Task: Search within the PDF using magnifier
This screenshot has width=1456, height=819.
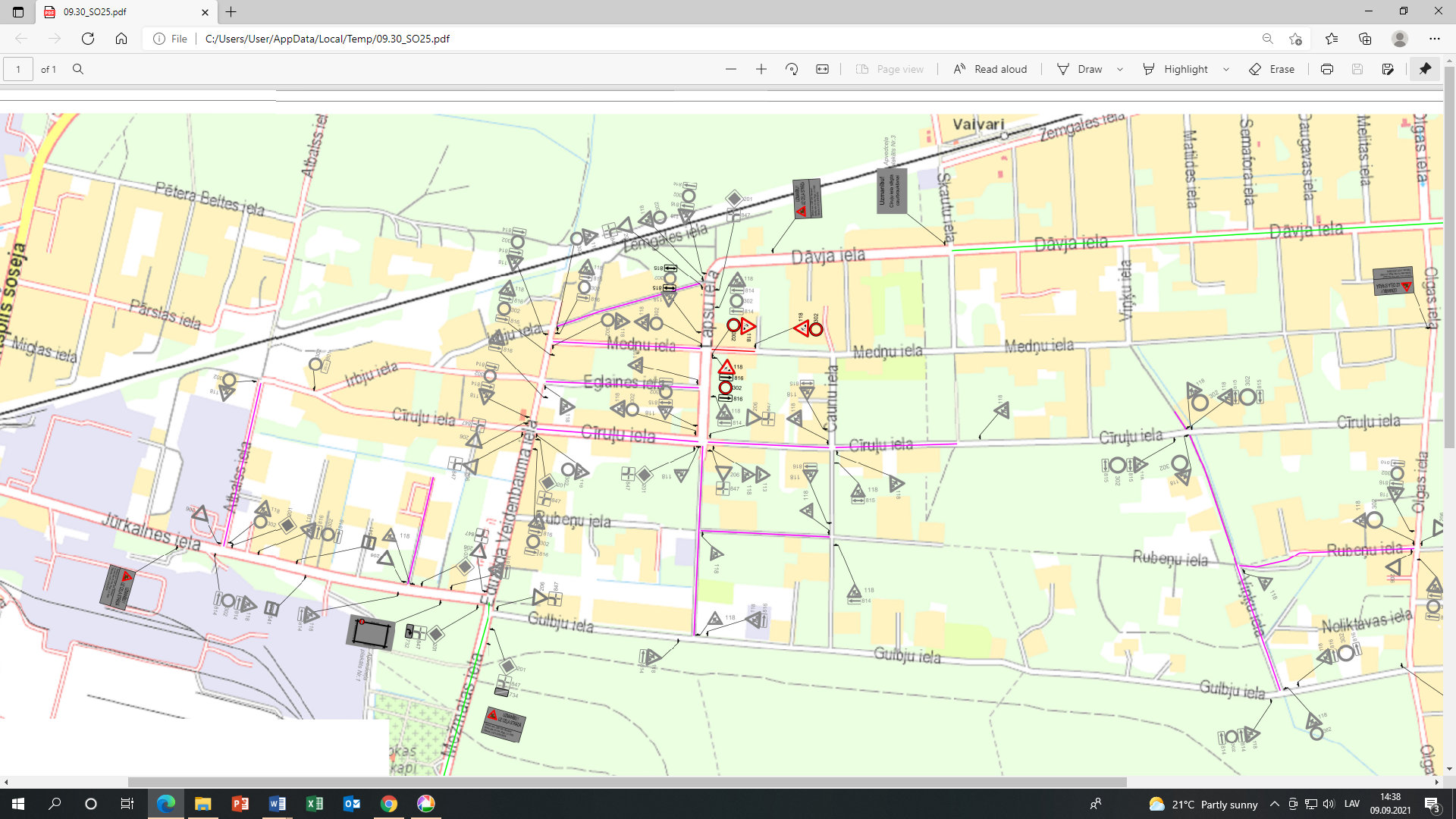Action: (x=77, y=69)
